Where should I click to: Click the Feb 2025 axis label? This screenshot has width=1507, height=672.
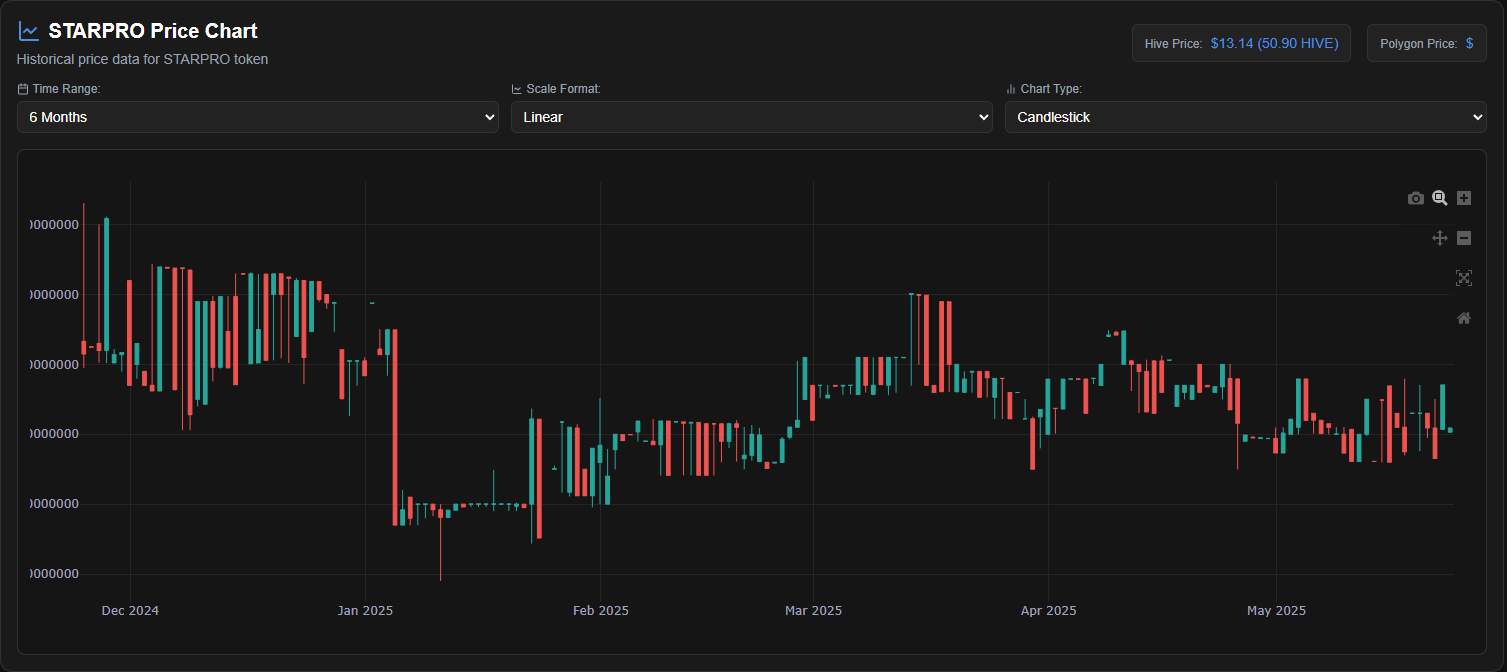click(x=600, y=610)
